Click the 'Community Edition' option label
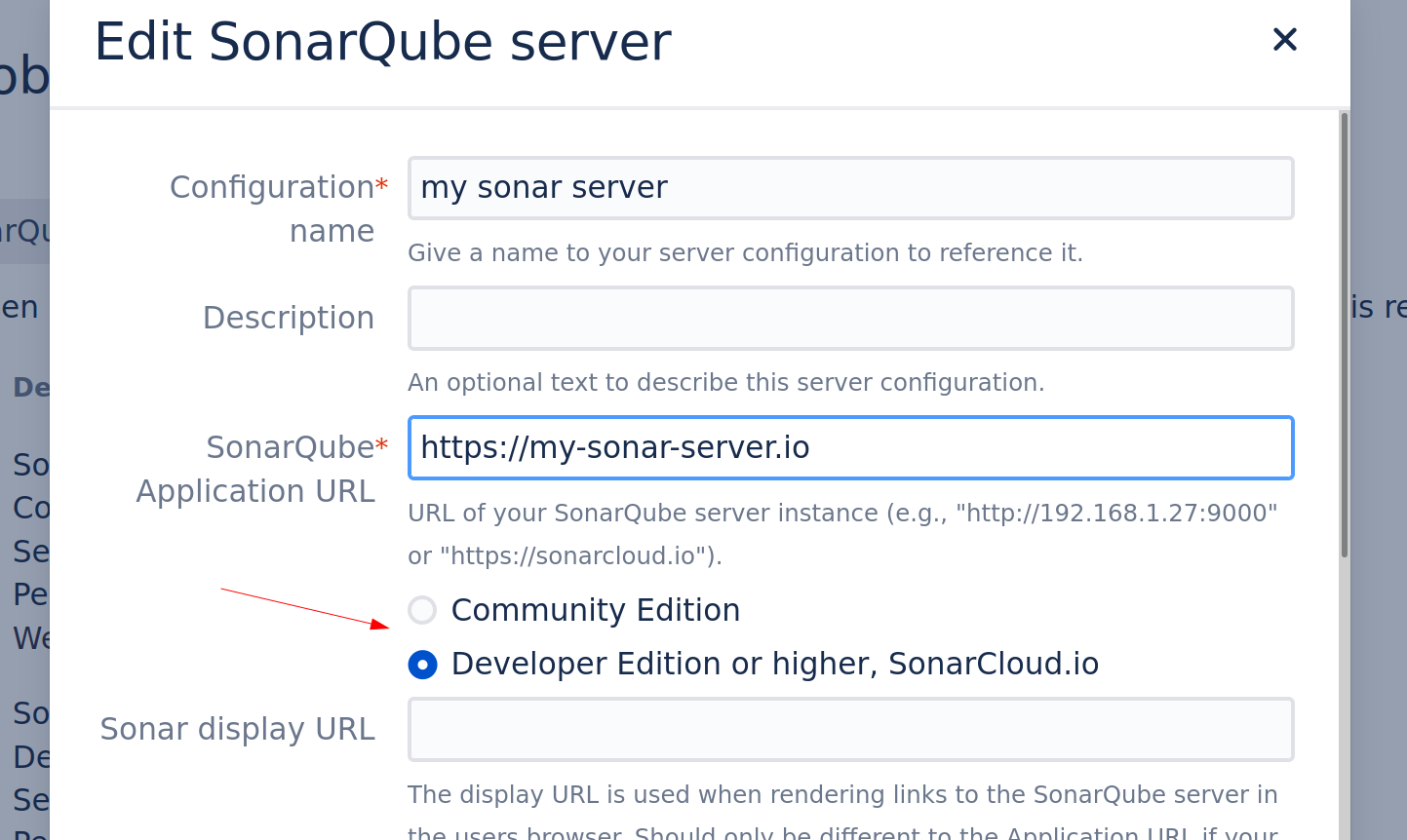Screen dimensions: 1407x840 595,610
